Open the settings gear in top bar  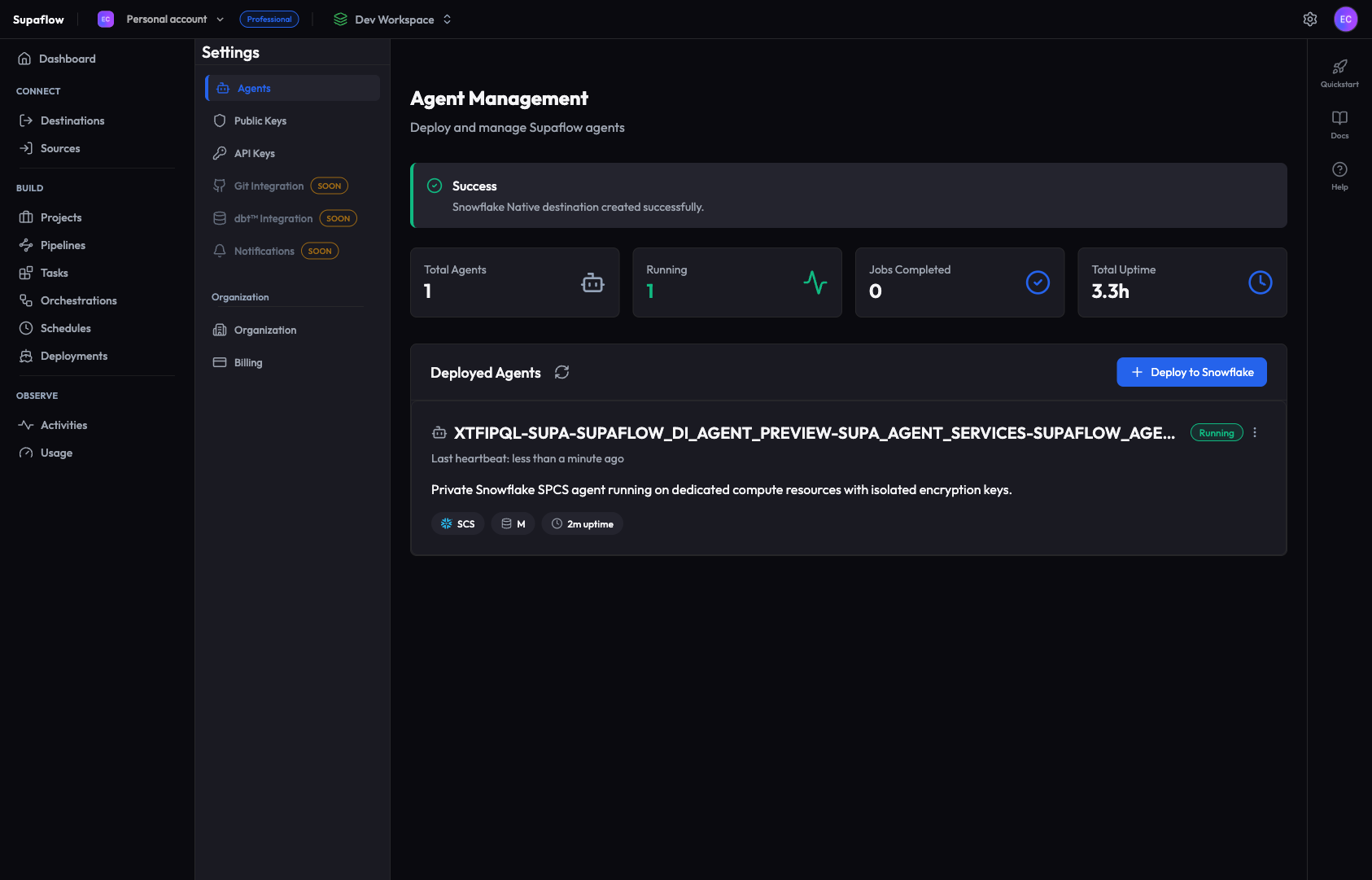[x=1310, y=19]
